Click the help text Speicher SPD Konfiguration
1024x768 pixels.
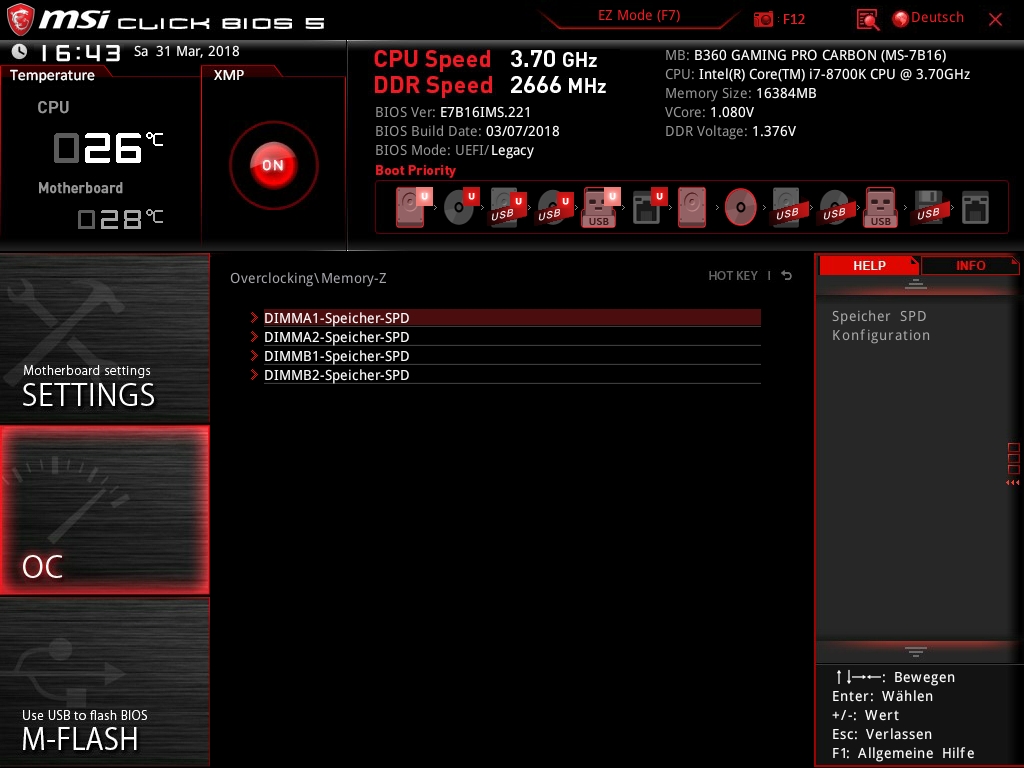pyautogui.click(x=880, y=325)
